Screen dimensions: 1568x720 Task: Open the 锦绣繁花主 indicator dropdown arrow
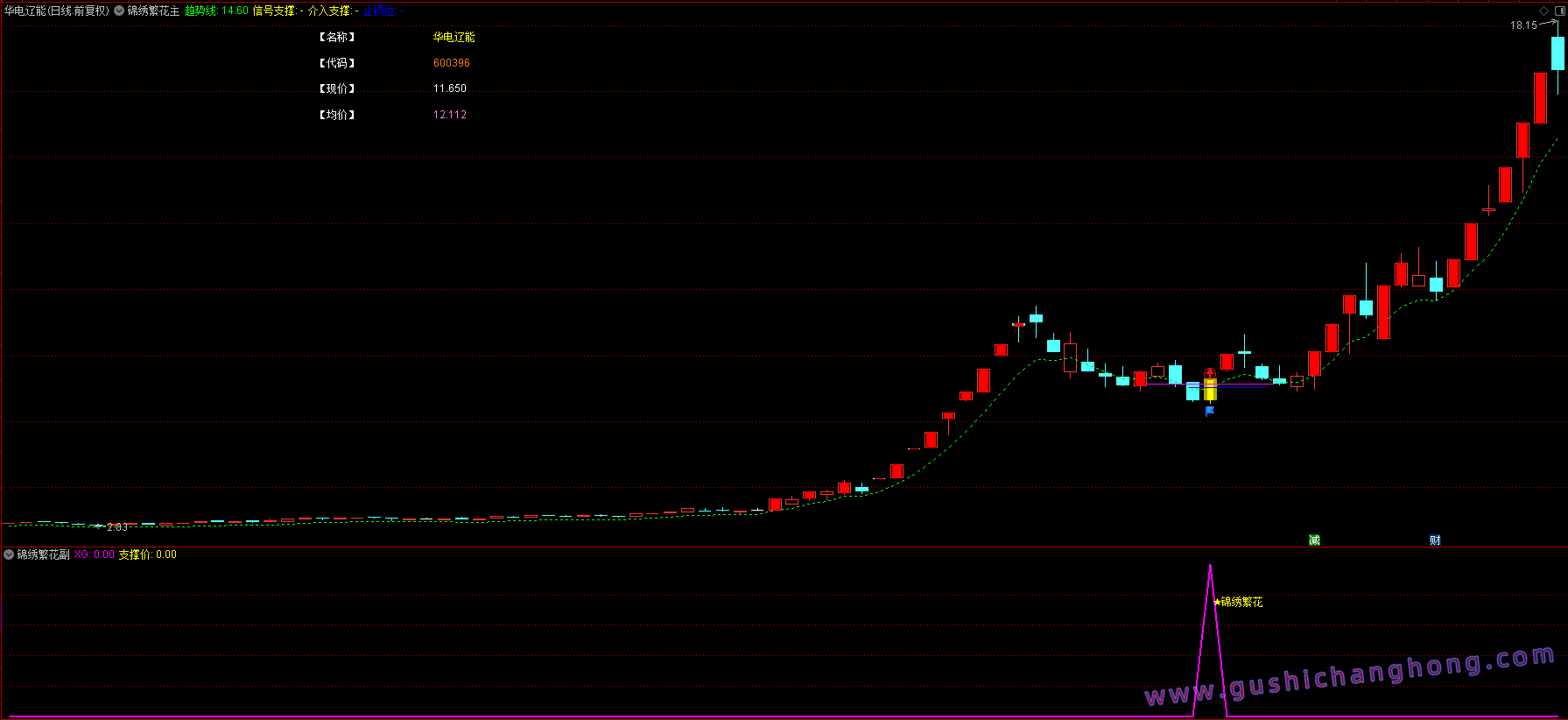tap(119, 11)
